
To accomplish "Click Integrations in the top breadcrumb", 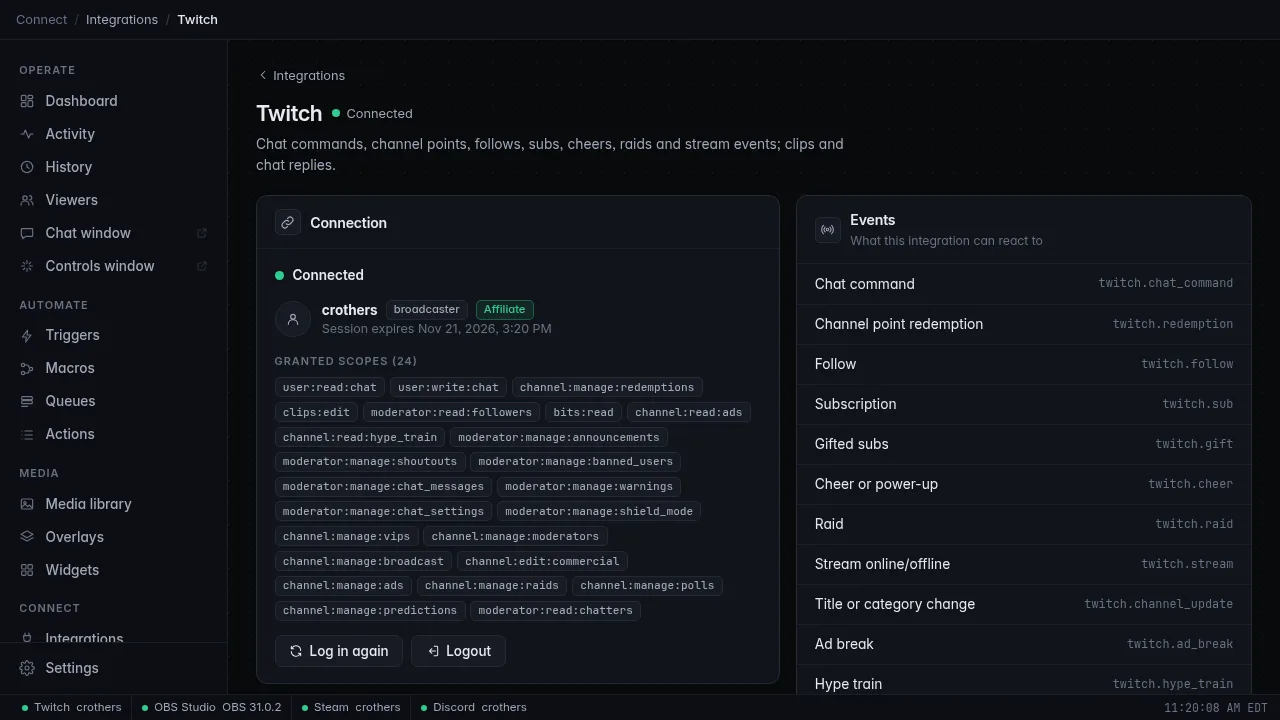I will point(122,19).
